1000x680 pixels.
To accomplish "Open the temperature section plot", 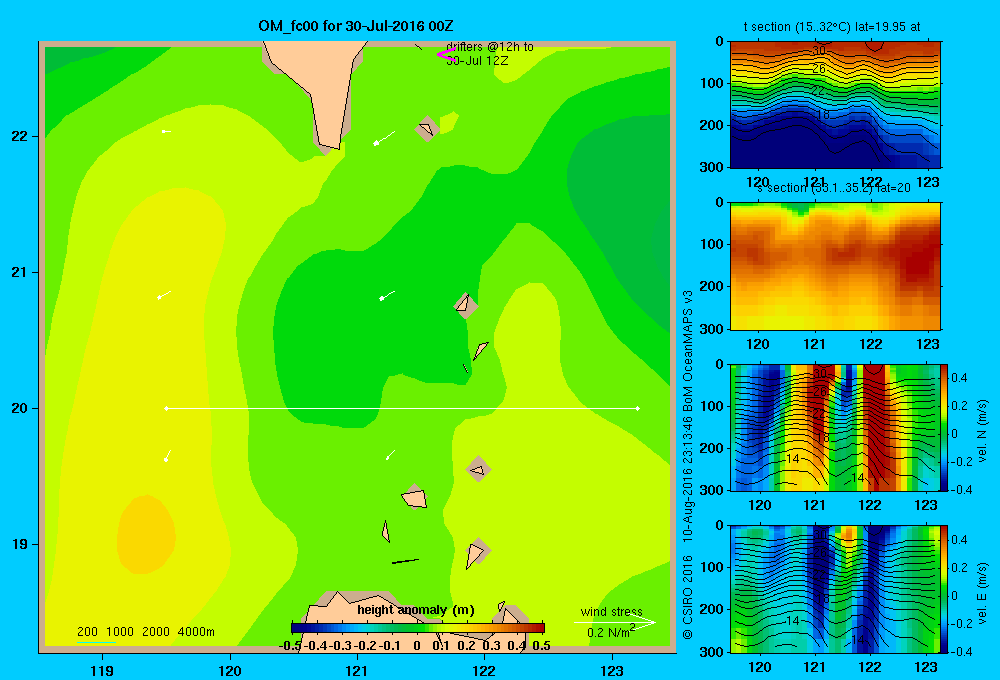I will (x=835, y=104).
